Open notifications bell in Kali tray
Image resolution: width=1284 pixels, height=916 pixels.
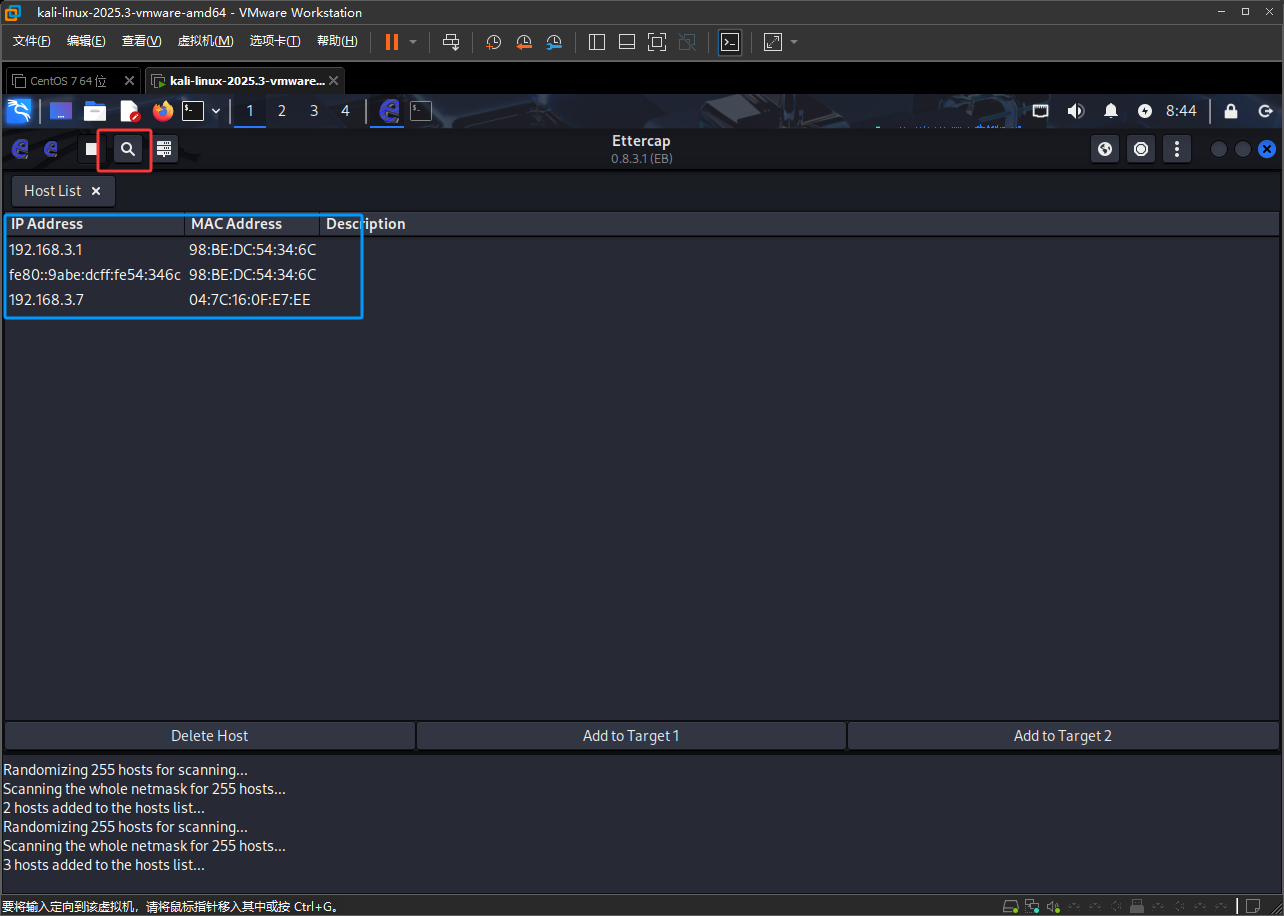[1111, 111]
